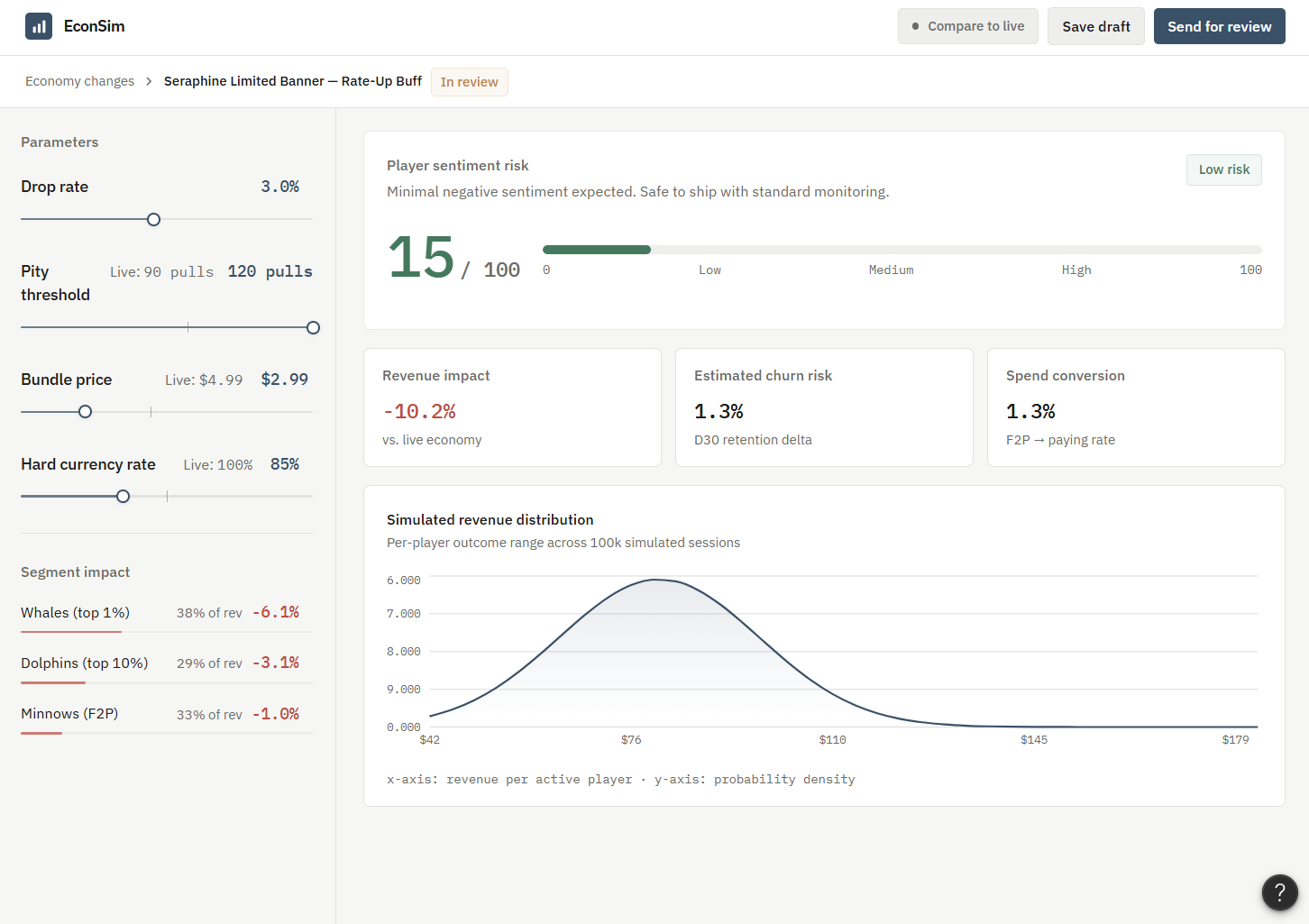
Task: Click the EconSim app name
Action: (x=95, y=26)
